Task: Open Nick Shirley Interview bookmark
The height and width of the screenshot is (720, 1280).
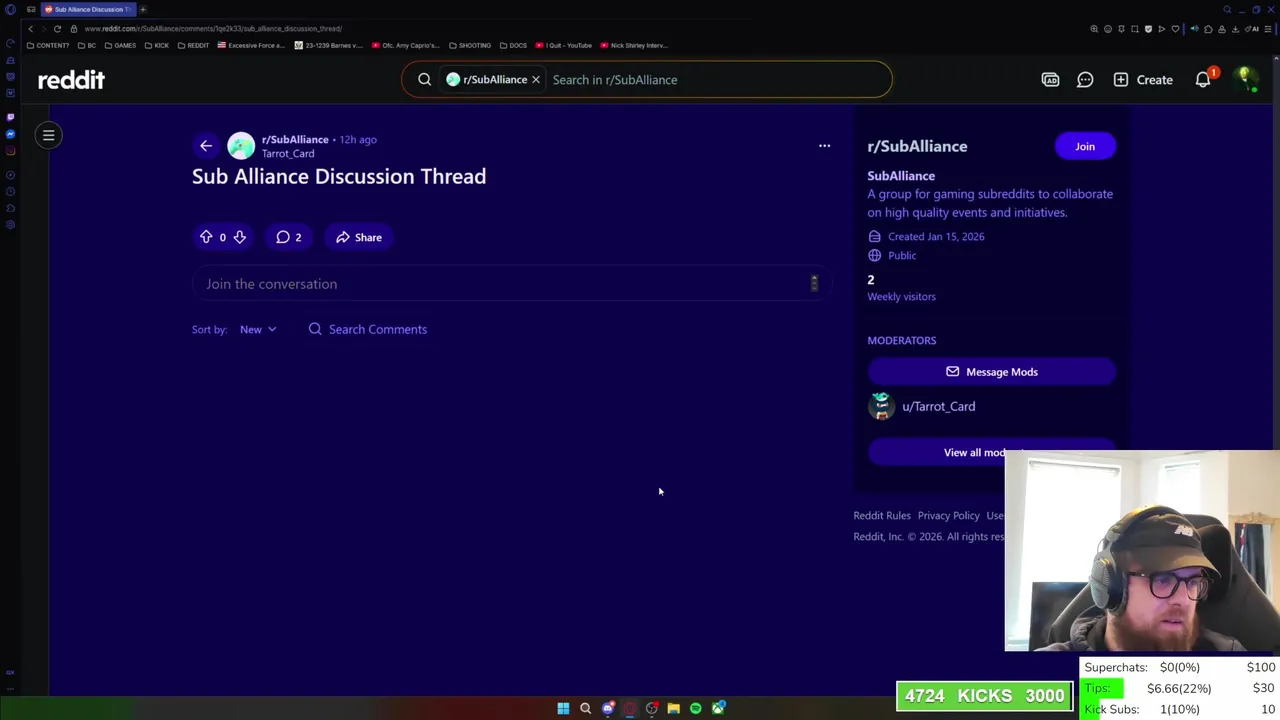Action: pyautogui.click(x=634, y=45)
